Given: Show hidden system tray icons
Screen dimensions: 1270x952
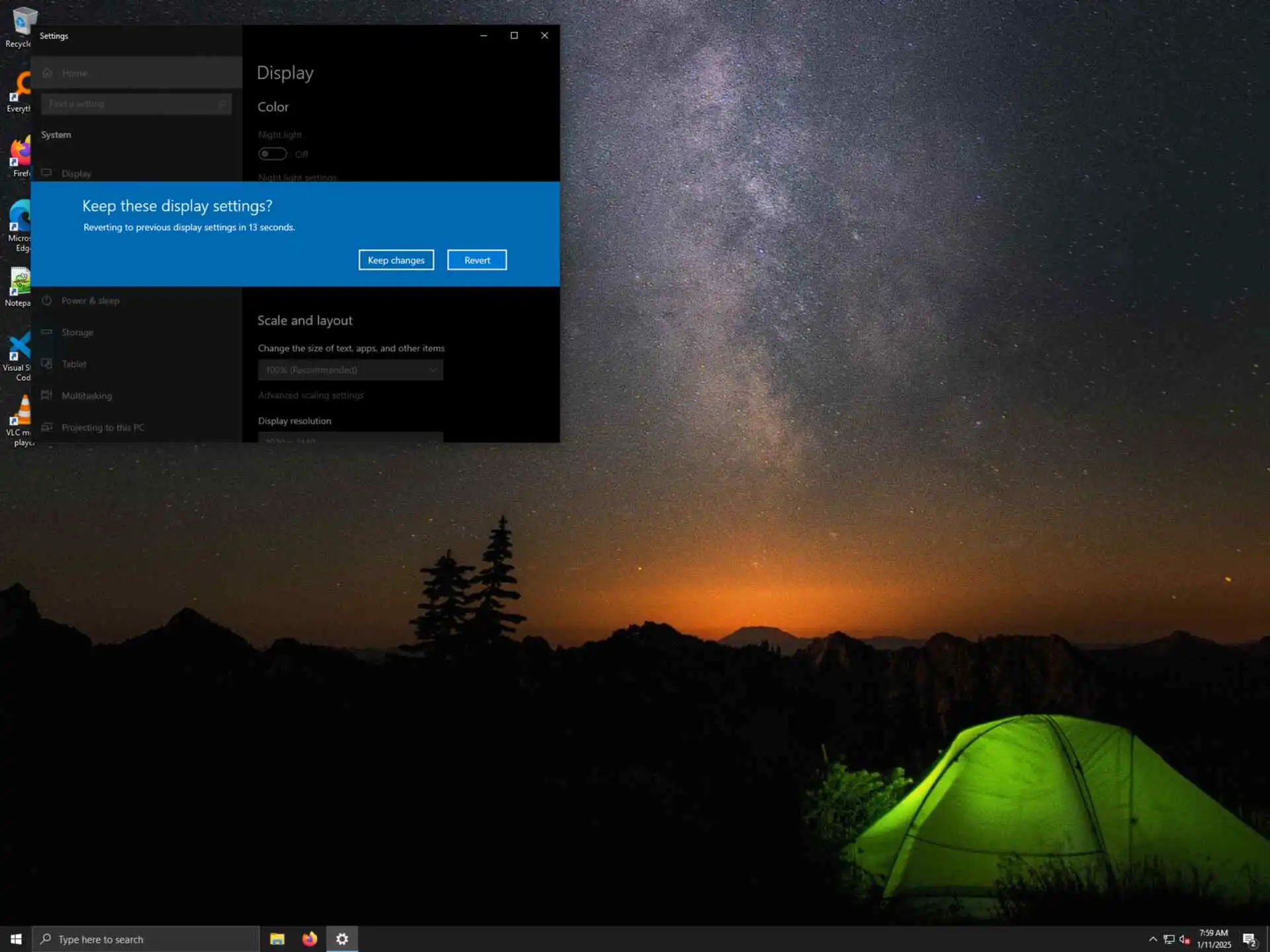Looking at the screenshot, I should [1153, 939].
